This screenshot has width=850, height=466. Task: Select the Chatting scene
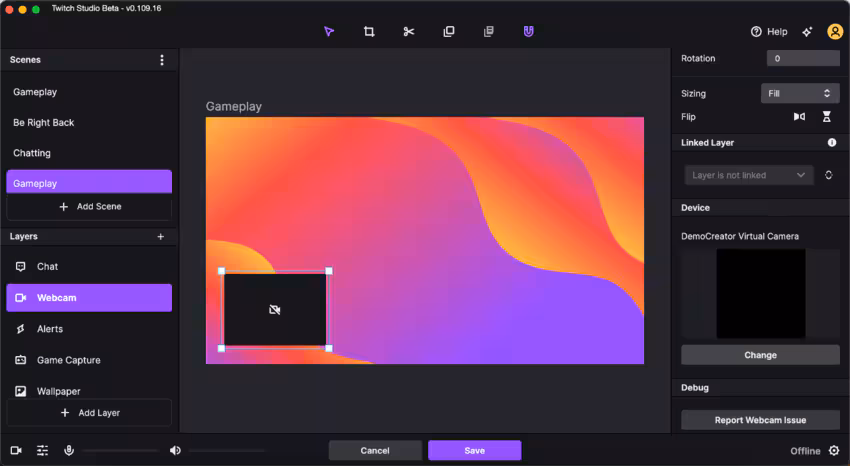click(89, 153)
